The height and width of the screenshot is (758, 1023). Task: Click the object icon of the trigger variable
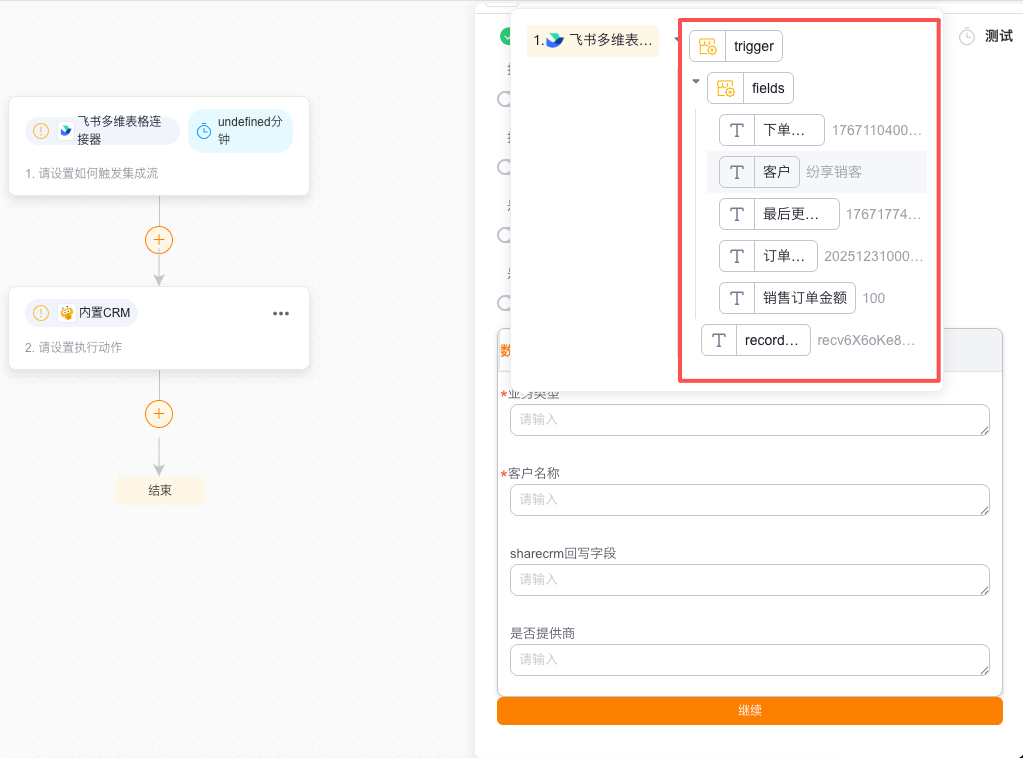(708, 46)
